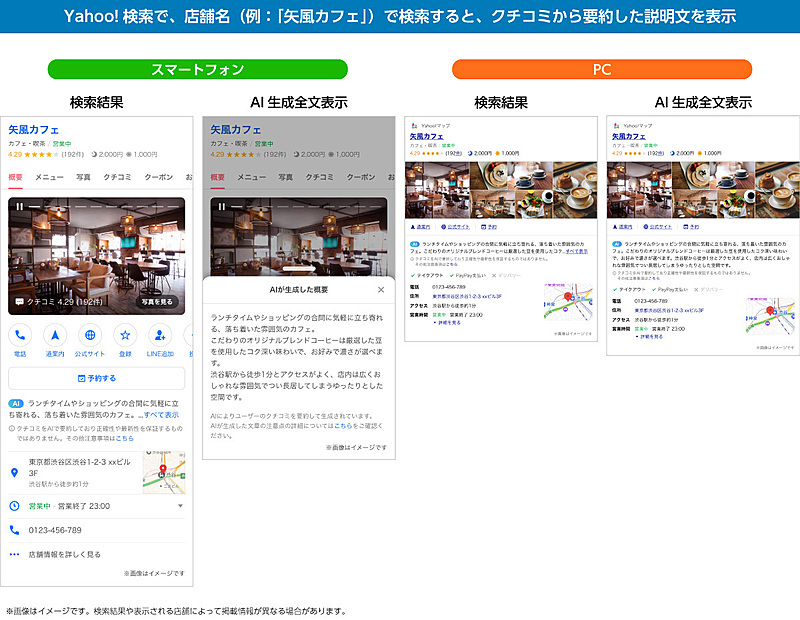Expand 詳細を見る in PC 検索結果 panel
The image size is (800, 620).
click(x=447, y=323)
